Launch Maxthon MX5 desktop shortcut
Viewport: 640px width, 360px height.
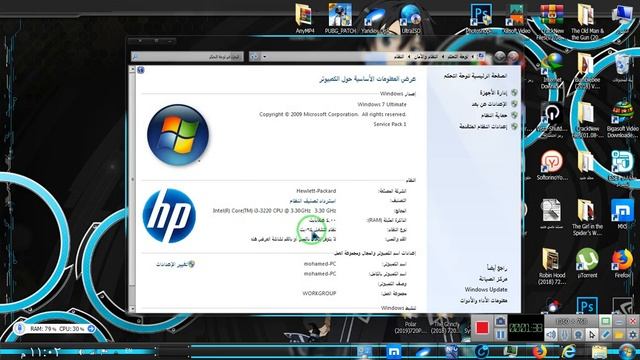(622, 214)
